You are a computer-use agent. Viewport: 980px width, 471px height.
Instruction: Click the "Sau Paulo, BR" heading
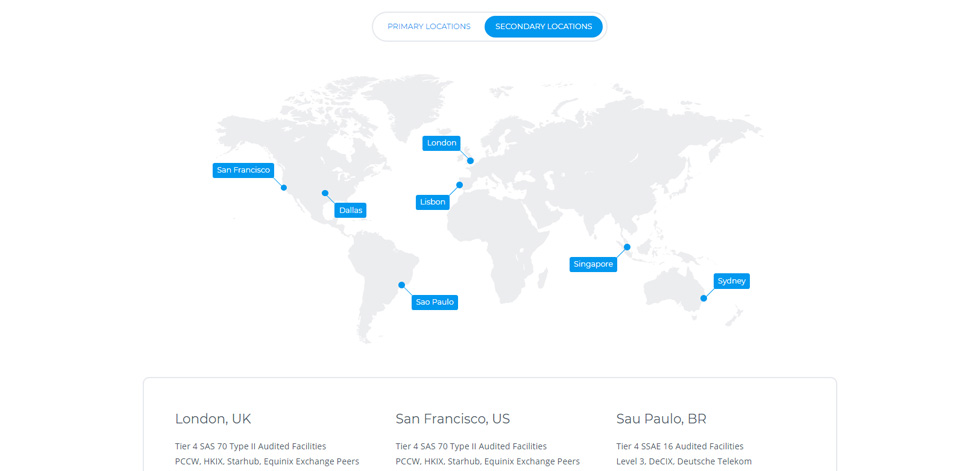tap(661, 419)
